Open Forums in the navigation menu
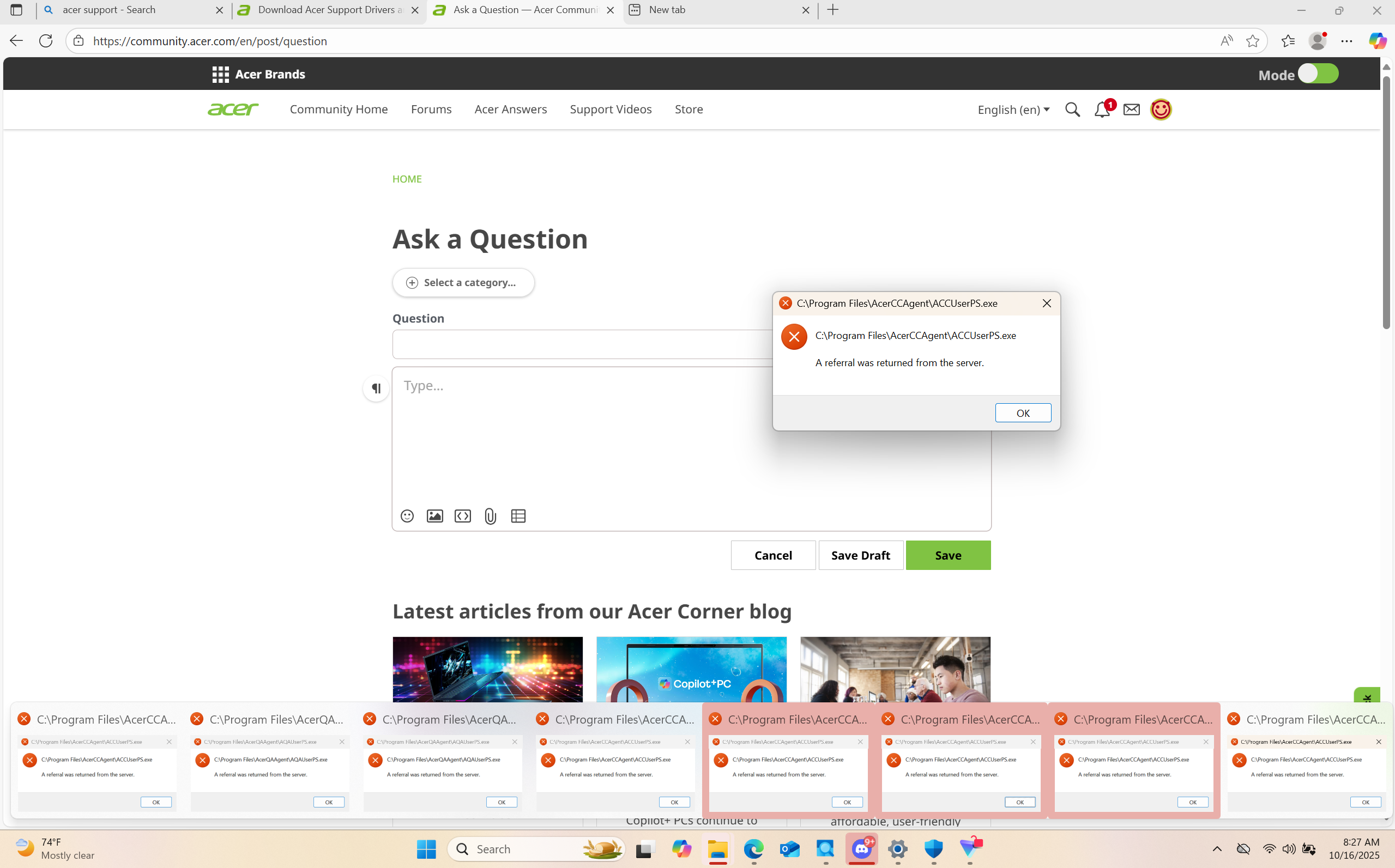 point(431,109)
